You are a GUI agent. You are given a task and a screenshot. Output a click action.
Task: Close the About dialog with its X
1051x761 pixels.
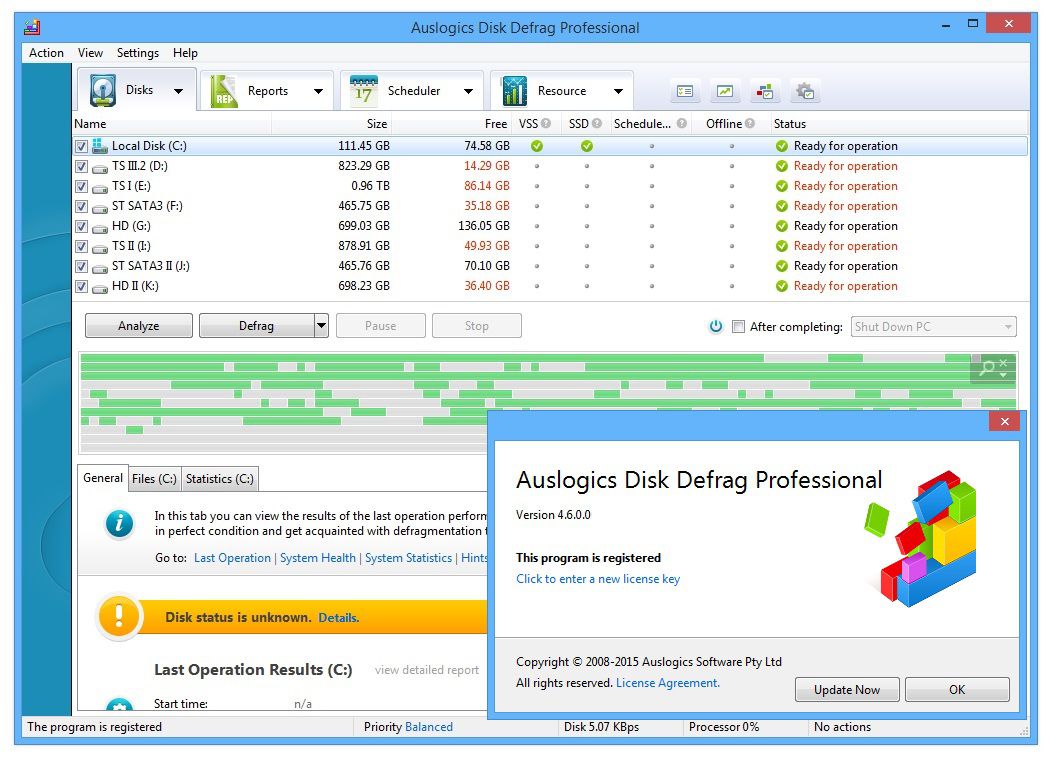(1004, 422)
